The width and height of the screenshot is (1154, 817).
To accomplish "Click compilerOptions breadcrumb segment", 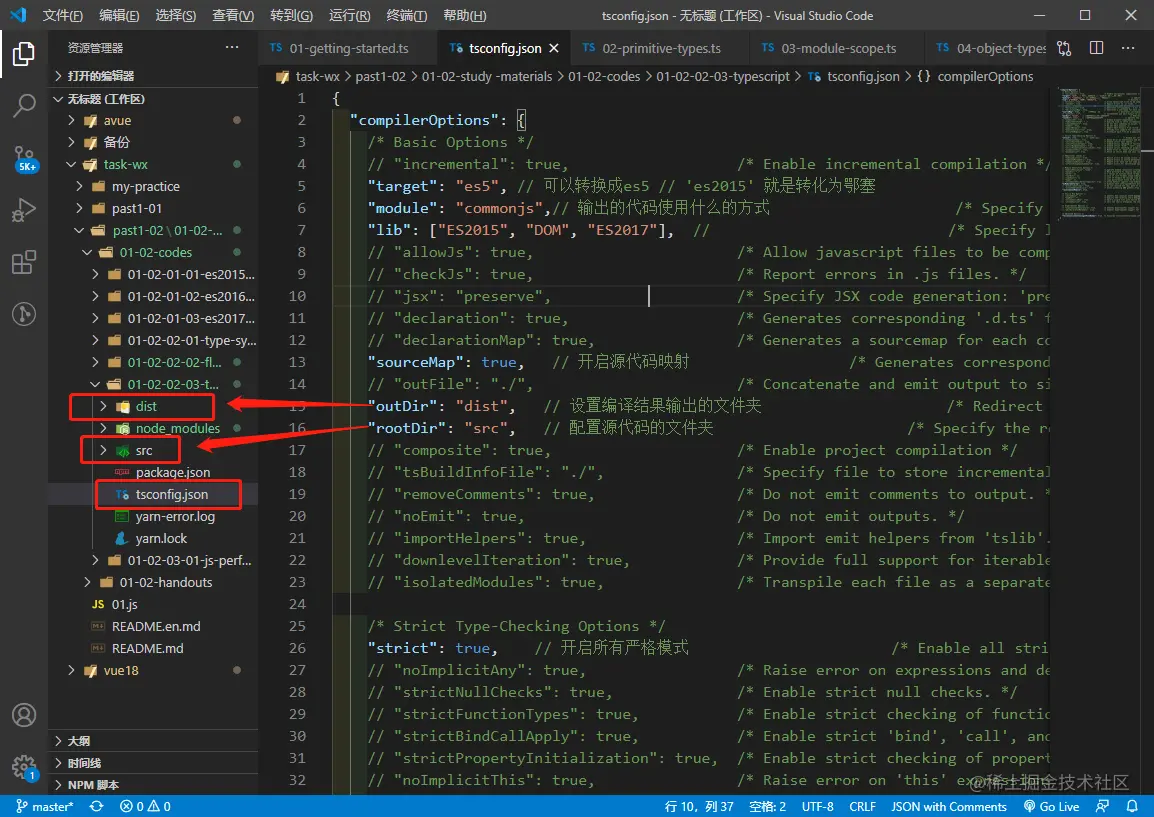I will 976,77.
